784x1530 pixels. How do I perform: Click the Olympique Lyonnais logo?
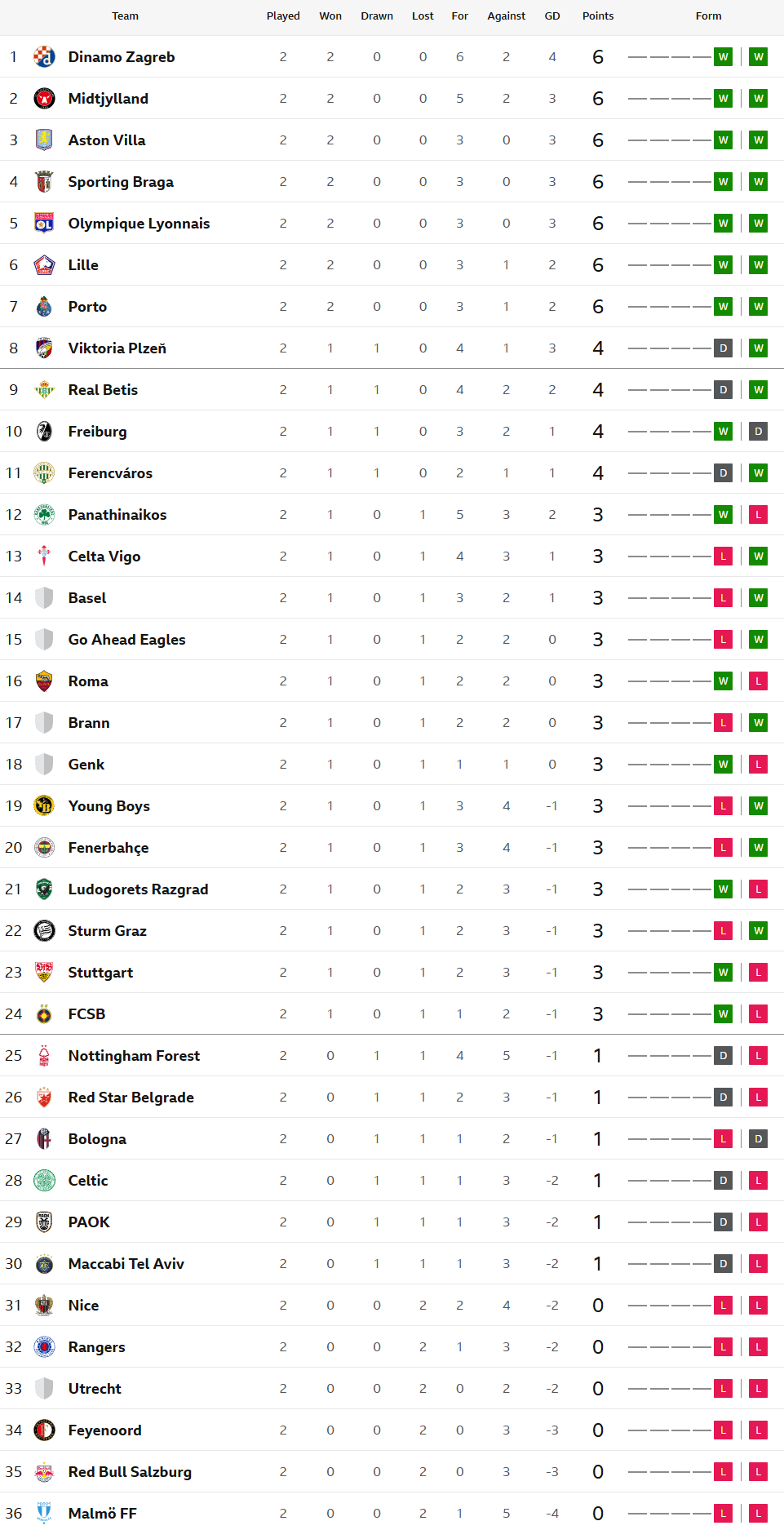click(x=44, y=224)
